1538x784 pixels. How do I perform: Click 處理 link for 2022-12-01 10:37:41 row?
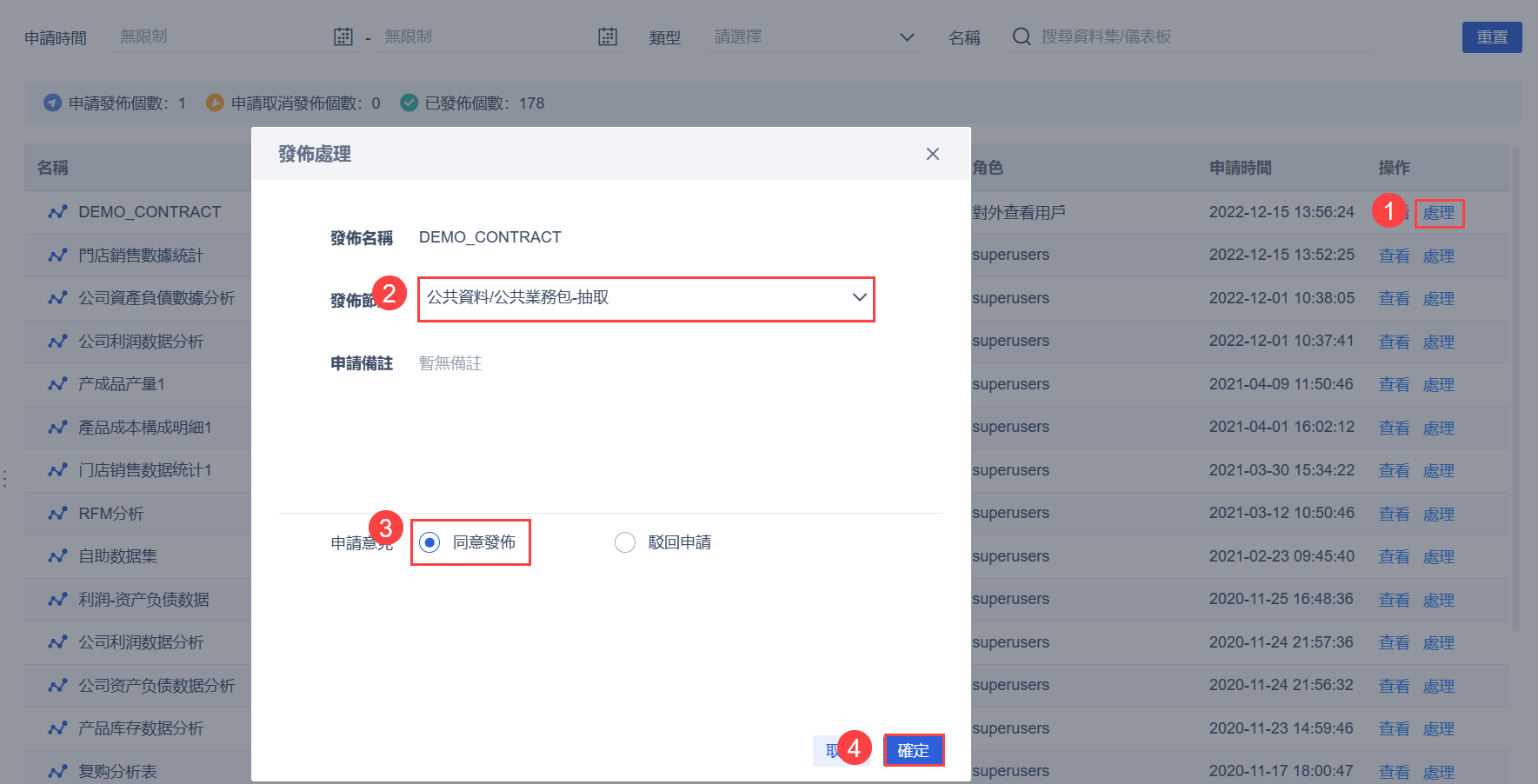pos(1439,342)
